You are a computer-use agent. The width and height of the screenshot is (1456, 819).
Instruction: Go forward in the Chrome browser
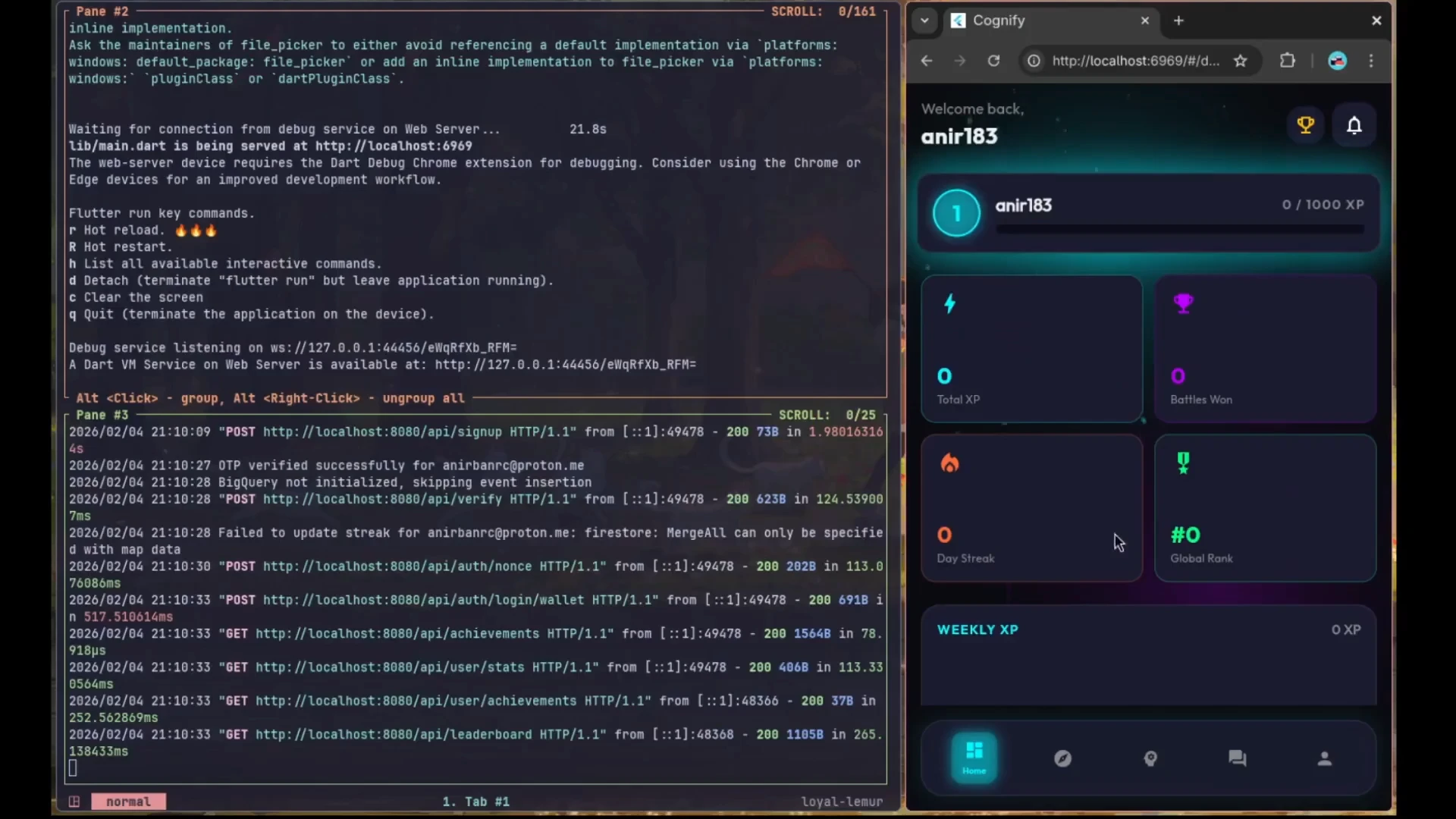960,61
